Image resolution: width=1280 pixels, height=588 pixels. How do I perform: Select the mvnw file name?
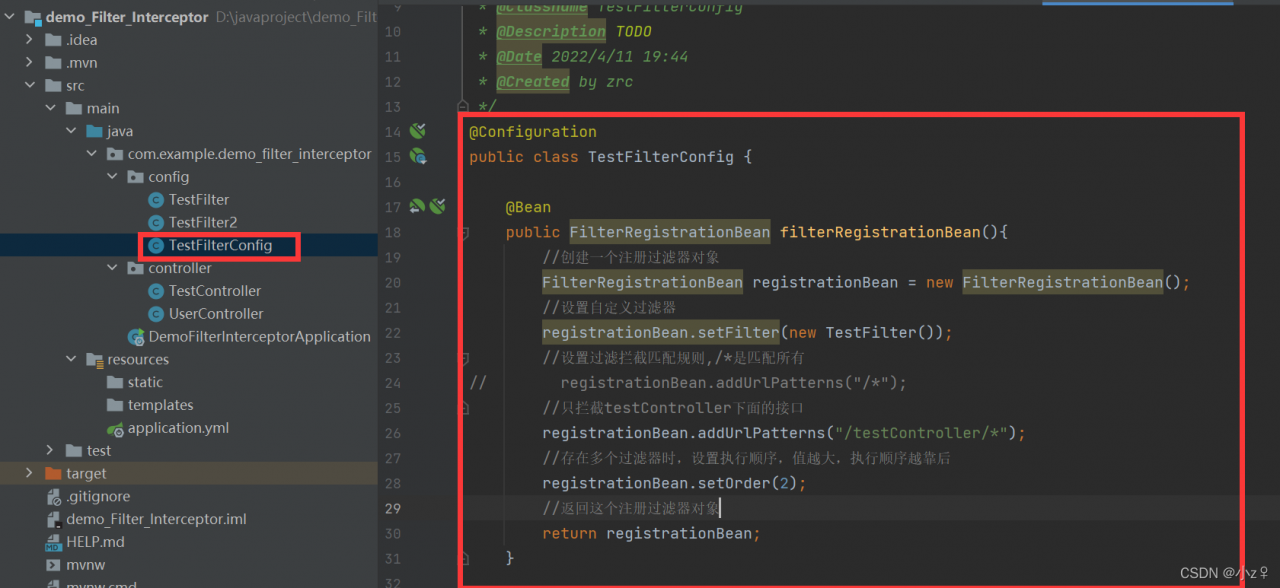[86, 565]
